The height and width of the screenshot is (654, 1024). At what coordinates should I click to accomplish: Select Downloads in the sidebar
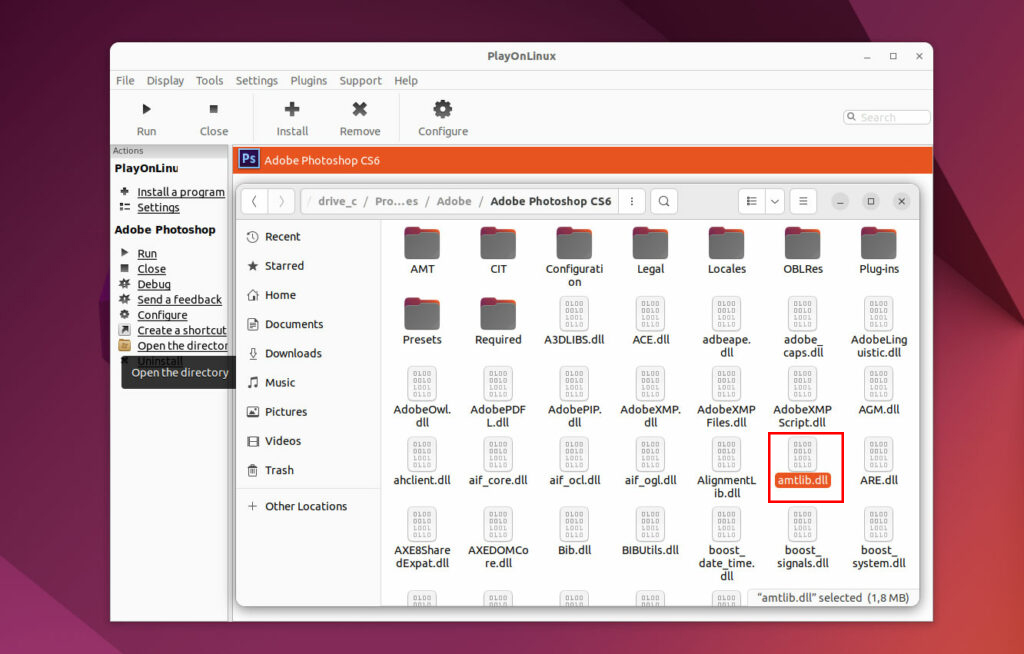click(293, 353)
